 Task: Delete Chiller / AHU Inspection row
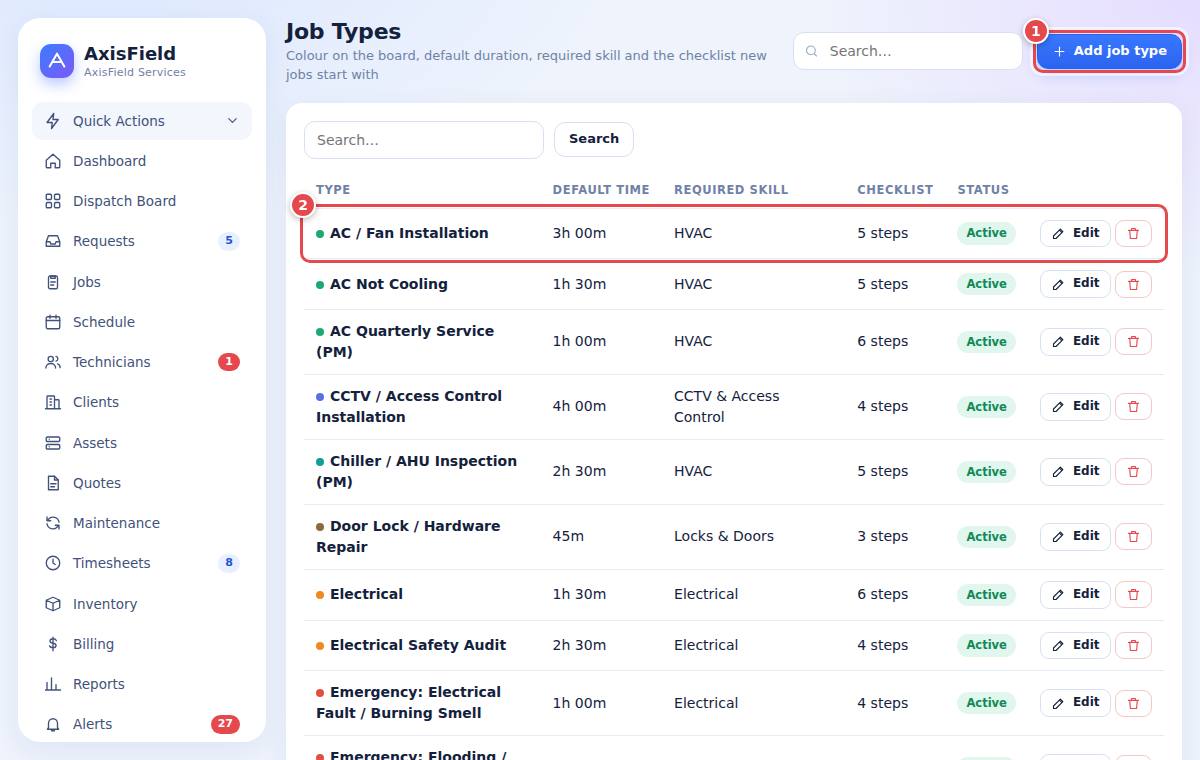(1133, 471)
